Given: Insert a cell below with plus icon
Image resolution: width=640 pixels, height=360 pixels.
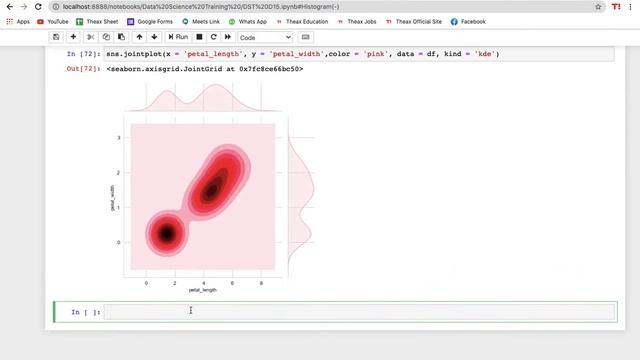Looking at the screenshot, I should coord(73,37).
